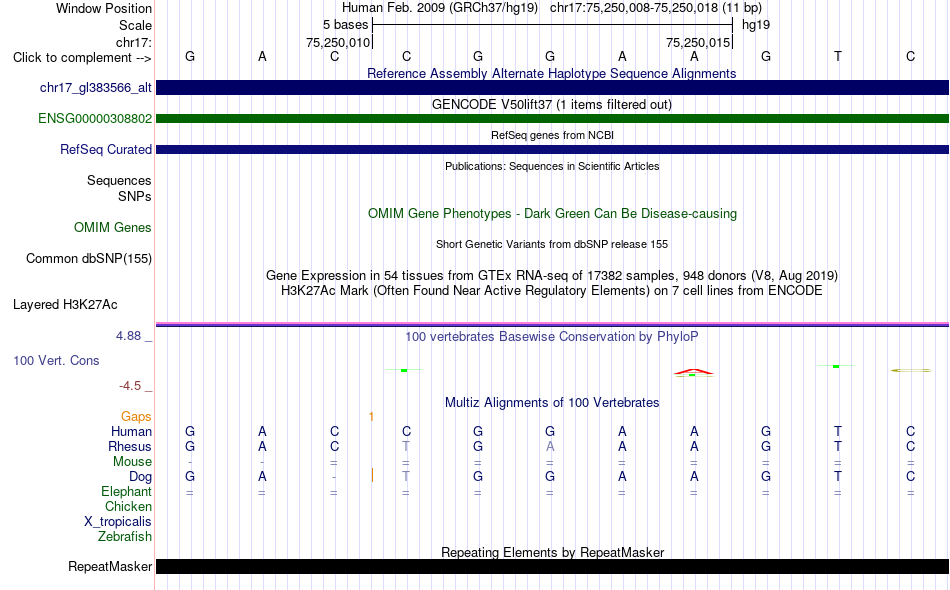
Task: Click the -4.5 PhyloP lower limit value
Action: (x=130, y=386)
